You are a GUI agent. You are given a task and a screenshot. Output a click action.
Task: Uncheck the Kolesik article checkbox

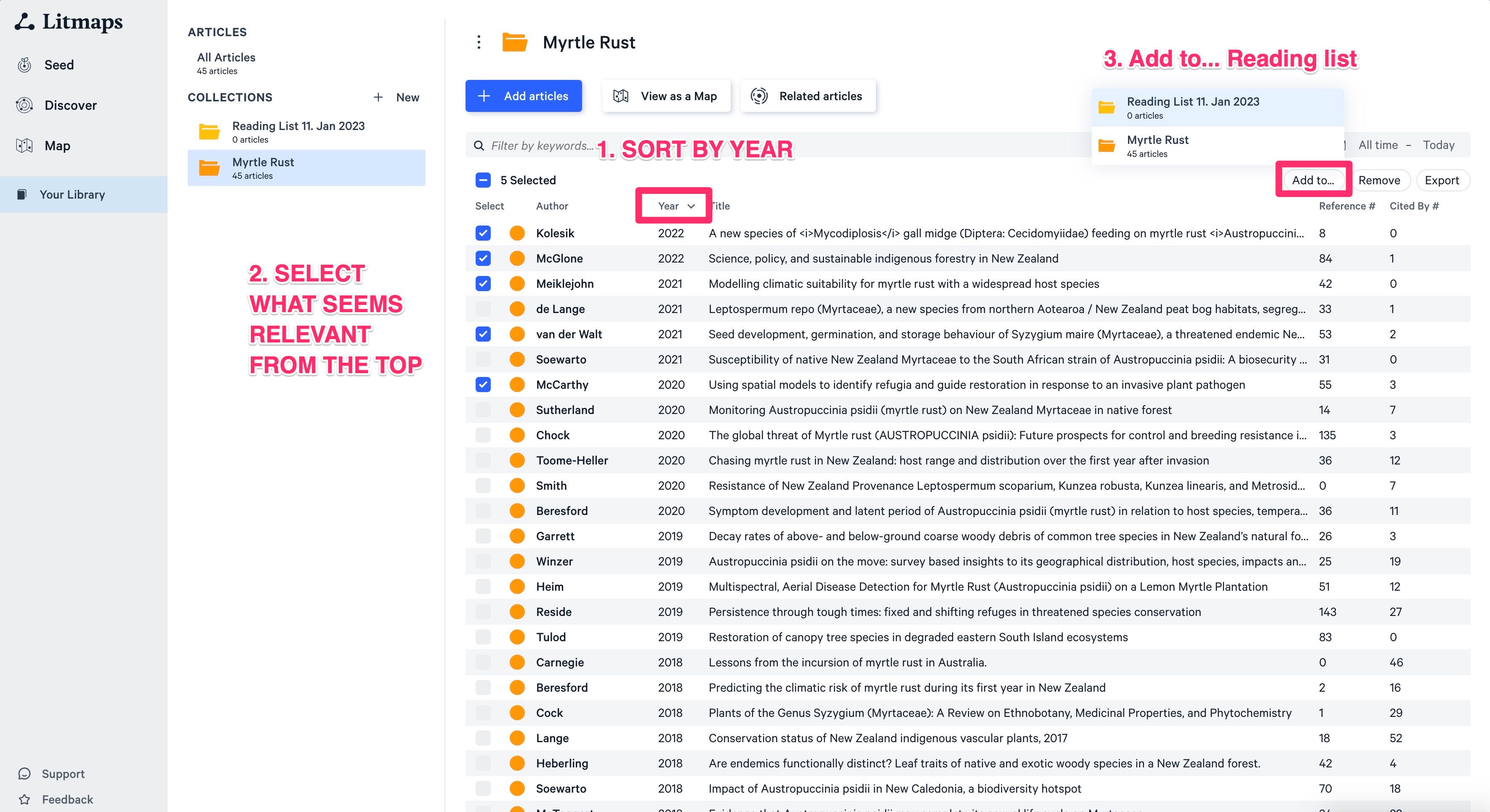(x=483, y=233)
